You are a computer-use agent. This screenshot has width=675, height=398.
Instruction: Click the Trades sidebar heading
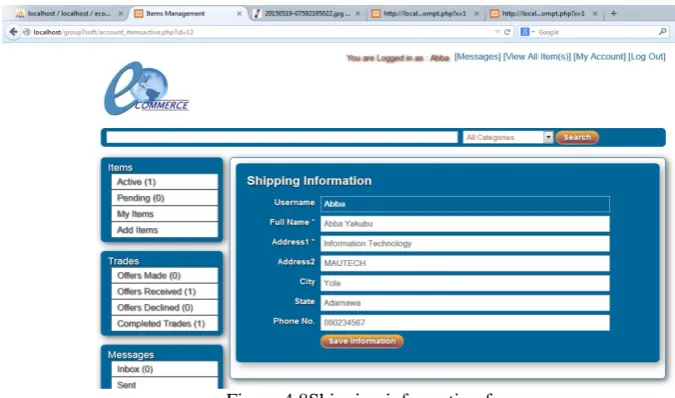click(x=124, y=261)
